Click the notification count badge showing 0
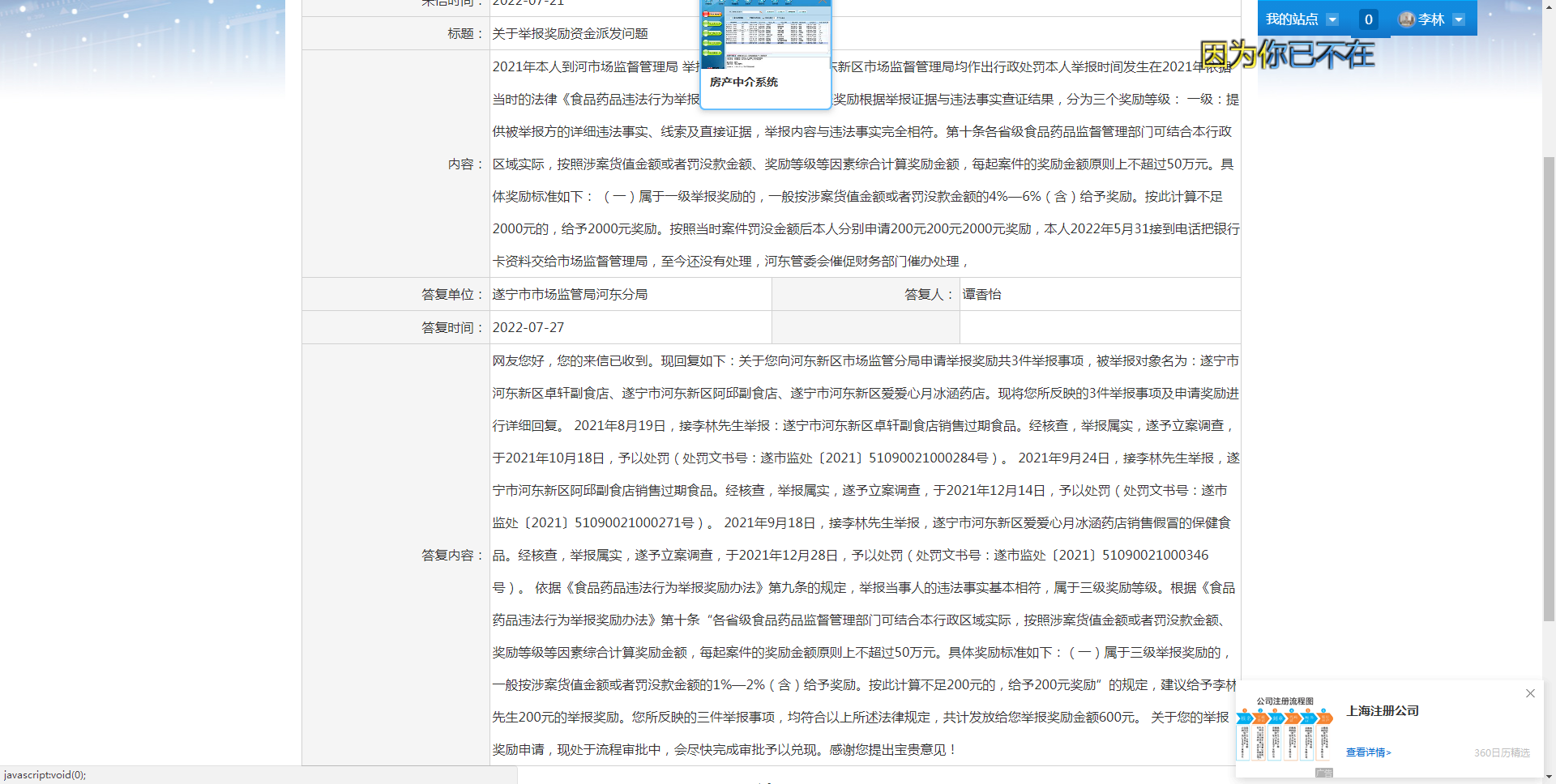The image size is (1556, 784). tap(1368, 19)
